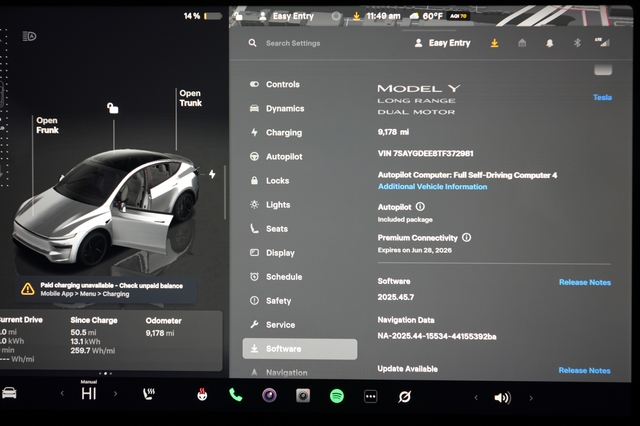
Task: Tap the auto headlights icon
Action: 29,36
